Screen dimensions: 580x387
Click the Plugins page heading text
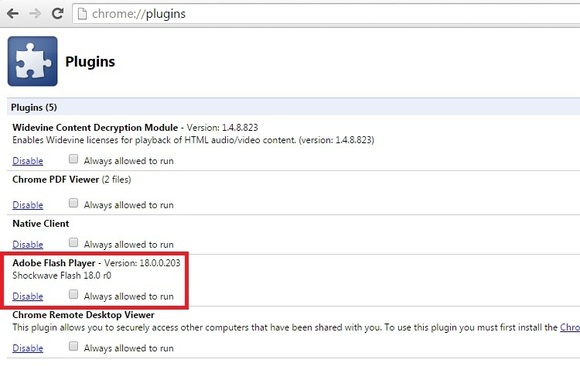pos(90,61)
